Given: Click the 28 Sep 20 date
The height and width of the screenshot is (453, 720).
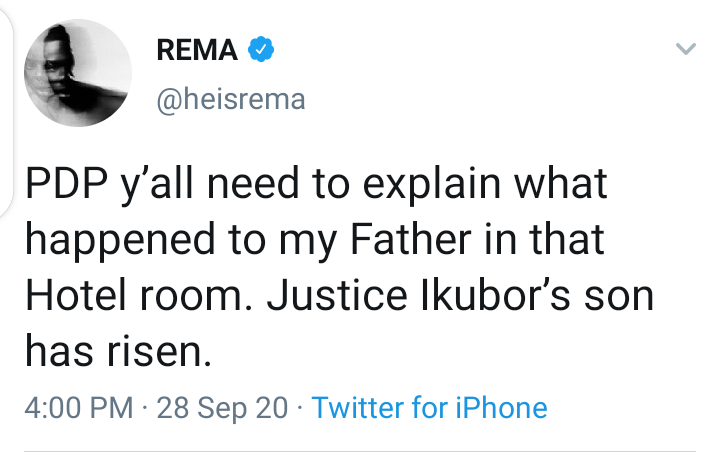Looking at the screenshot, I should [x=222, y=408].
